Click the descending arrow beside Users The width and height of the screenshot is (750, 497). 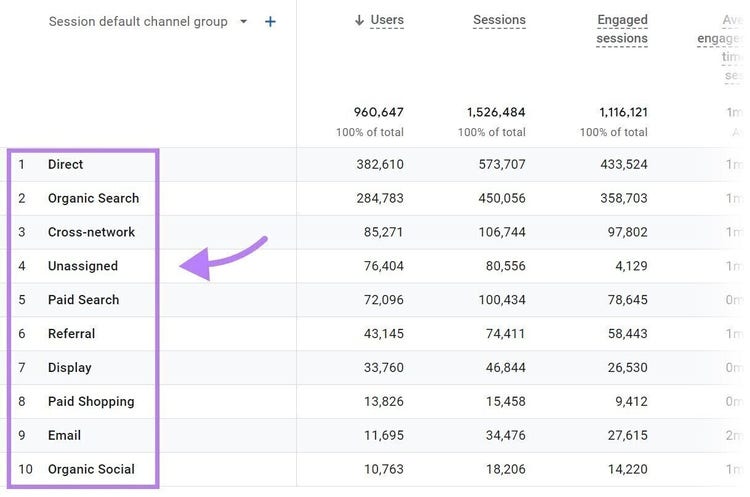coord(359,20)
